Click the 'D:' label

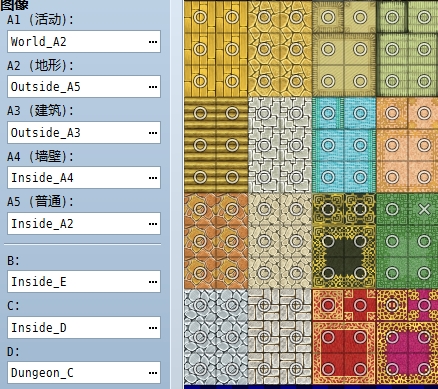pos(13,352)
